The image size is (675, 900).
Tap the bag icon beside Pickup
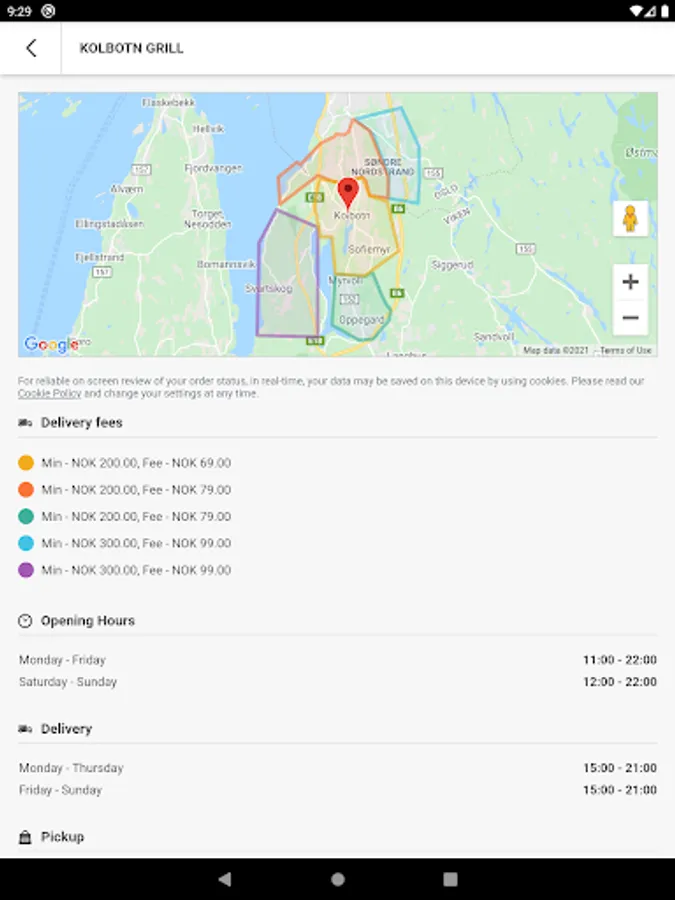point(25,837)
